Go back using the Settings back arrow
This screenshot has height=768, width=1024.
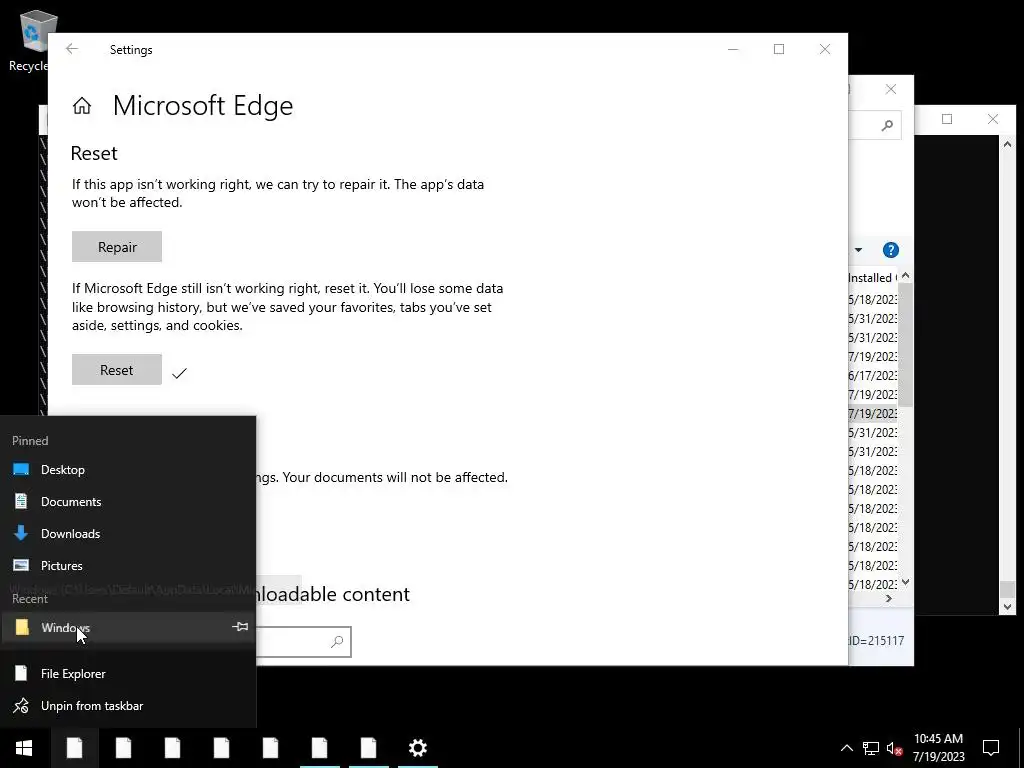click(x=72, y=49)
